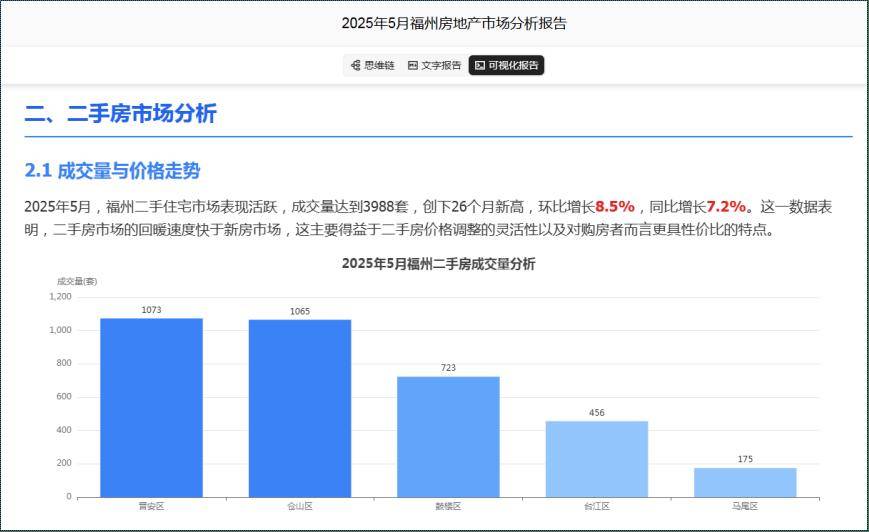Select the 仓山区 bar showing 1065
This screenshot has width=869, height=532.
[300, 408]
